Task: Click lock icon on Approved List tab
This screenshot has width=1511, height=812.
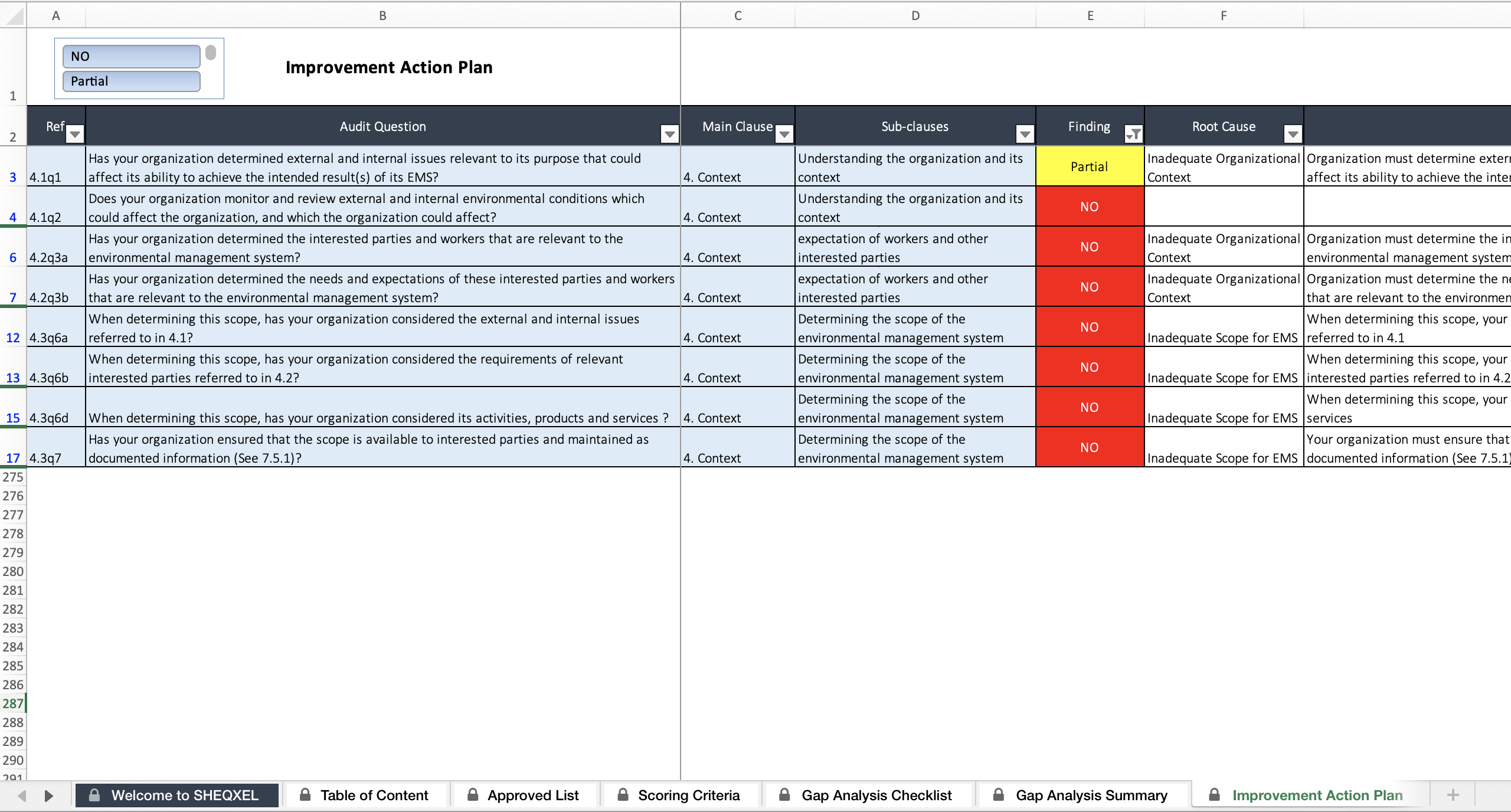Action: pyautogui.click(x=473, y=794)
